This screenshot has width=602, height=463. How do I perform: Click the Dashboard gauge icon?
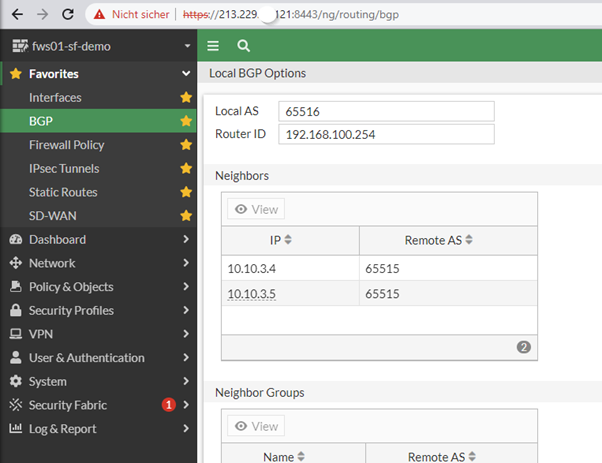pos(16,240)
